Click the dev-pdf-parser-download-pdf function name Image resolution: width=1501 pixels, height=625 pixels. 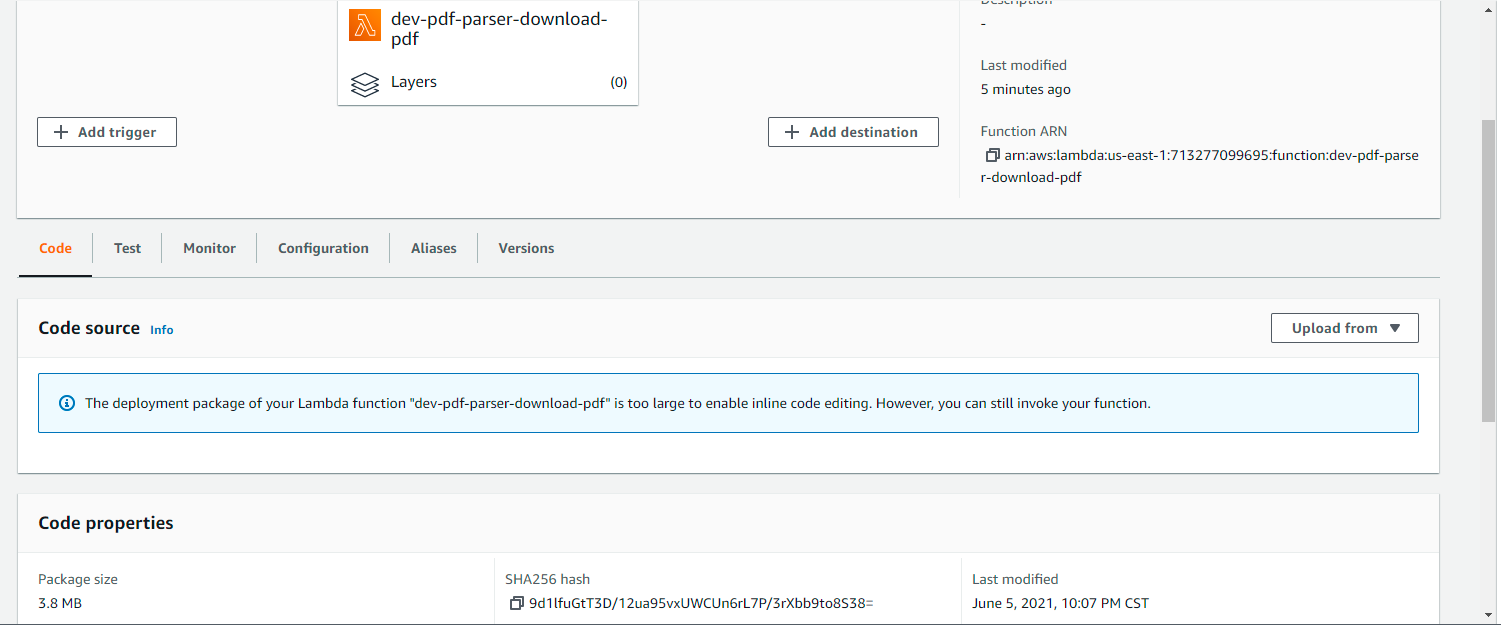499,29
